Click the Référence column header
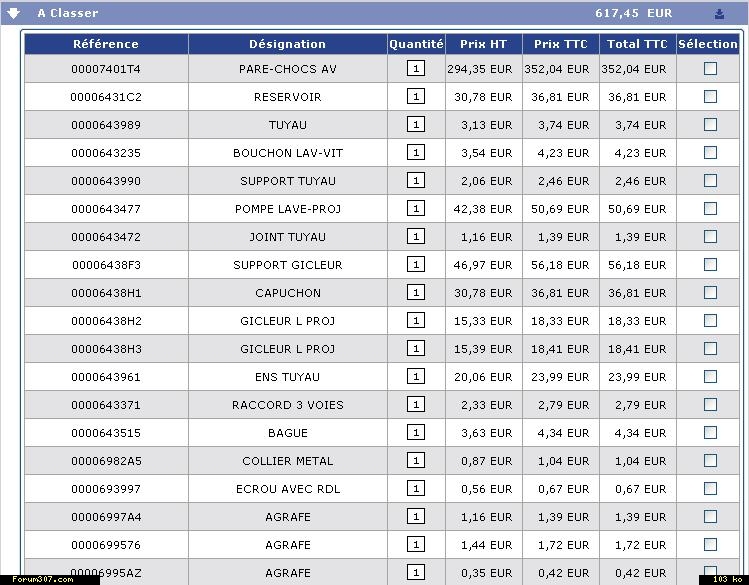This screenshot has width=749, height=585. coord(106,44)
